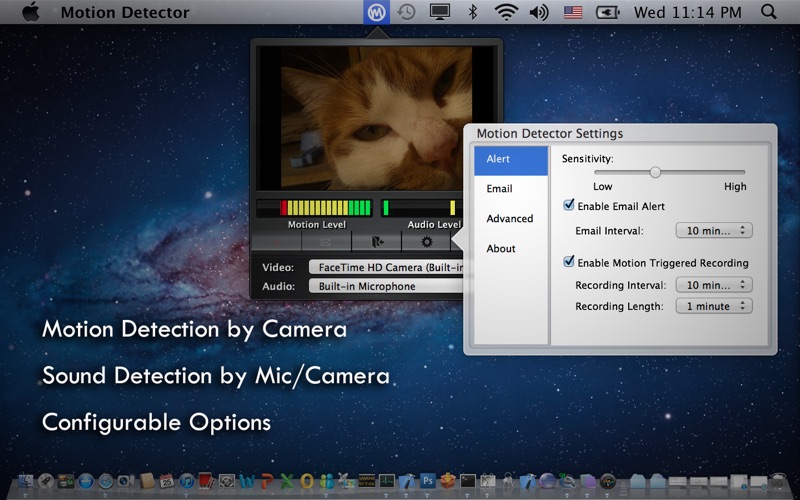Click the volume speaker icon
The image size is (800, 500).
point(539,12)
